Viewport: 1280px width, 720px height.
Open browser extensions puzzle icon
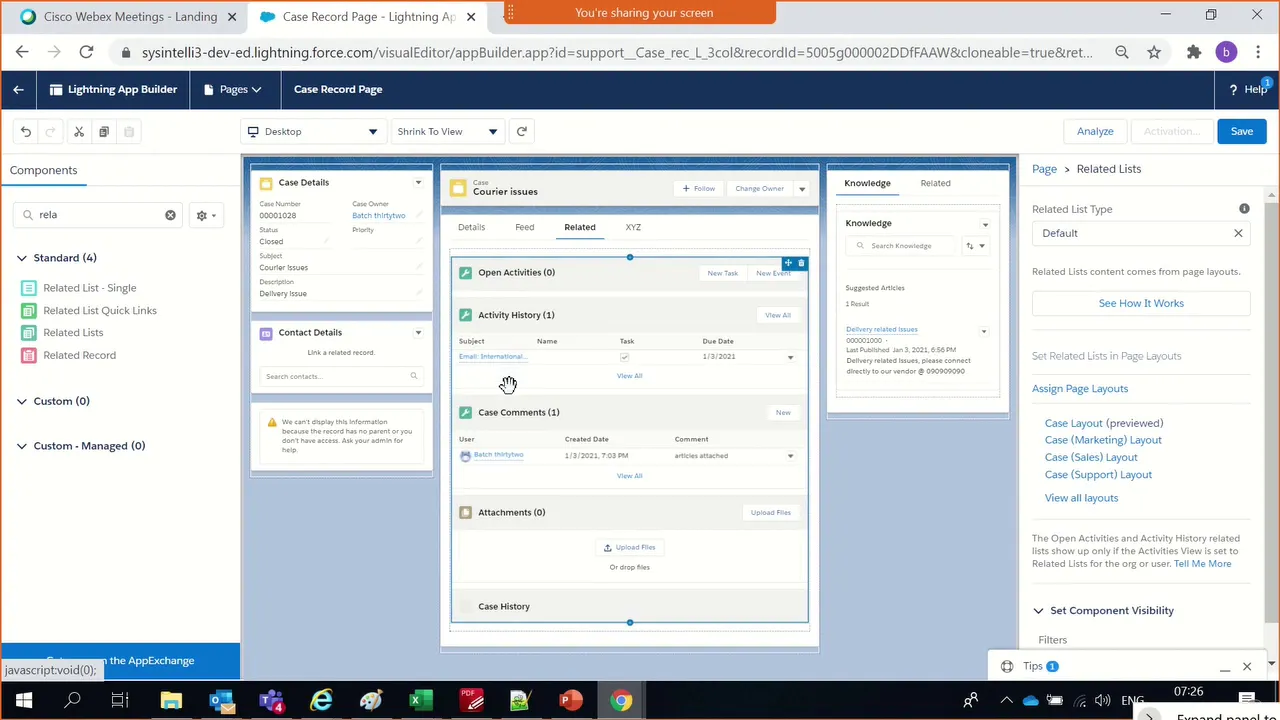pos(1193,52)
